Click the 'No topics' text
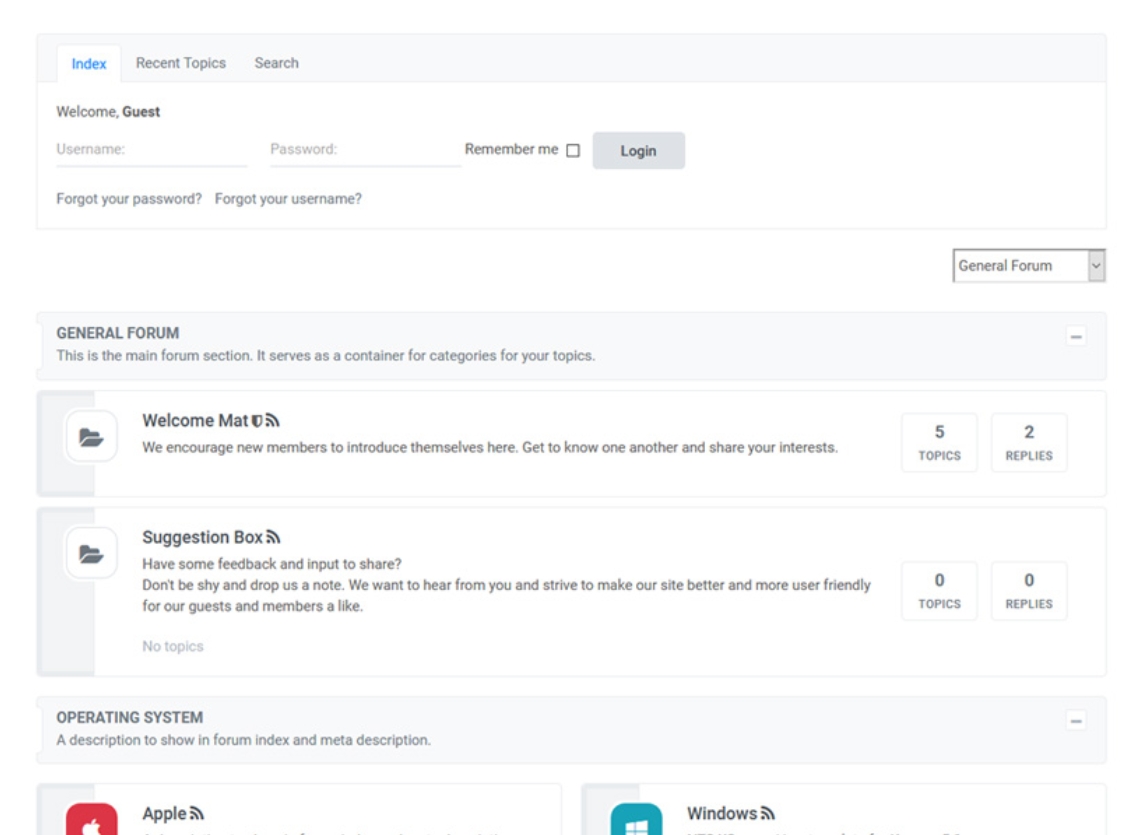1143x835 pixels. [x=173, y=646]
